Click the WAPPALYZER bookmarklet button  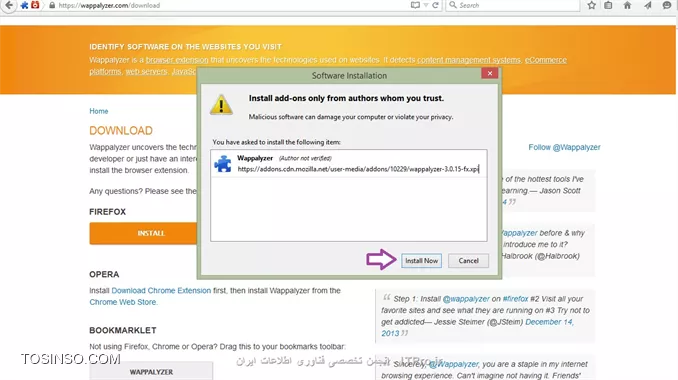coord(151,371)
